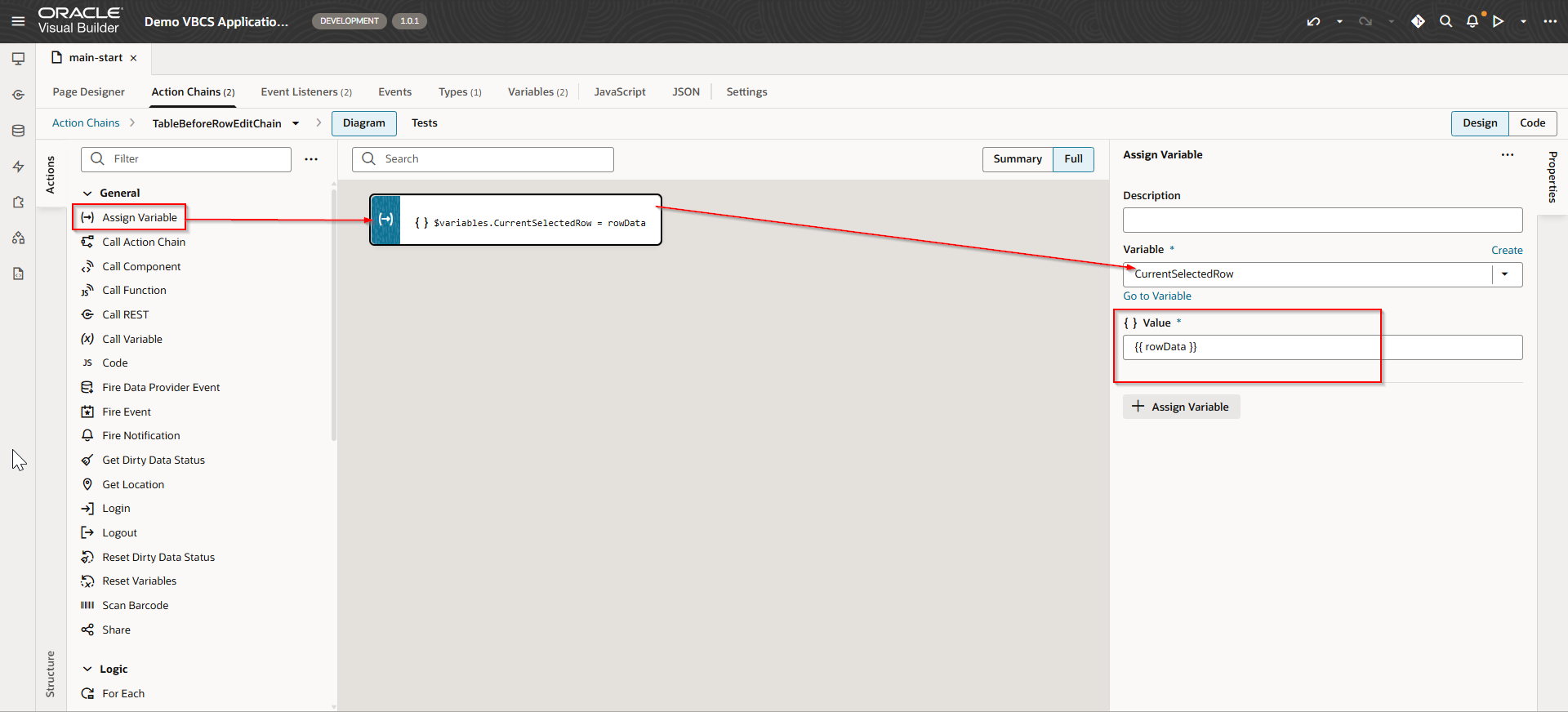The height and width of the screenshot is (712, 1568).
Task: Click into the Description text field
Action: [1321, 220]
